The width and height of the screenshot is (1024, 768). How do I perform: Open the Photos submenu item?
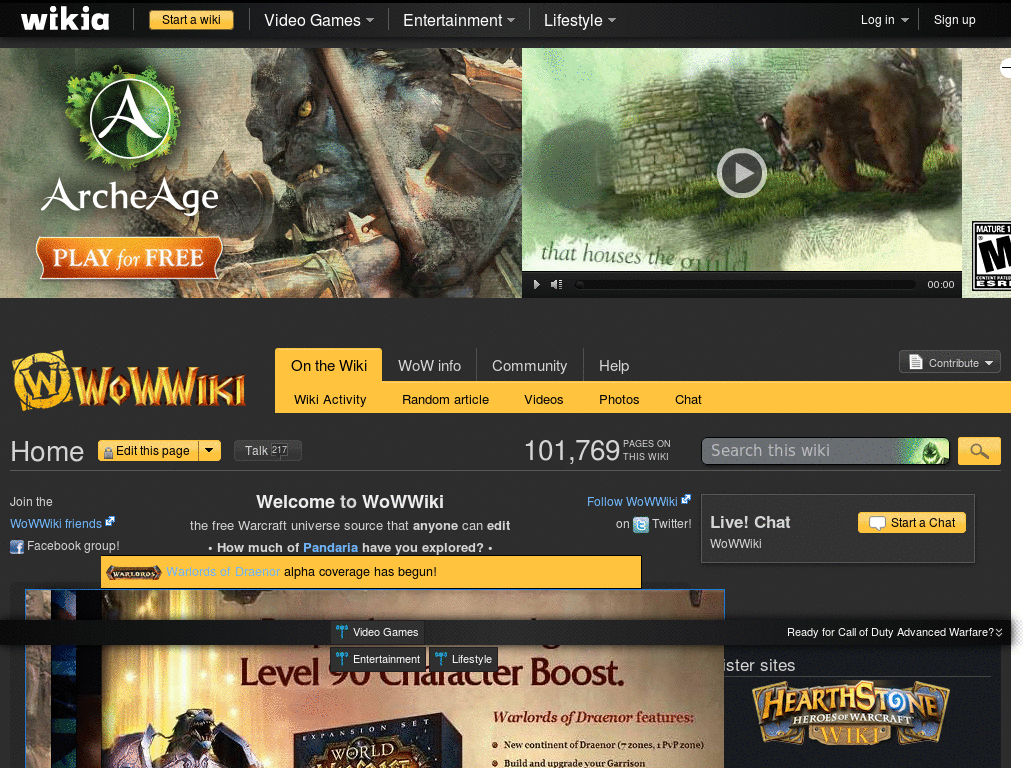(x=619, y=399)
